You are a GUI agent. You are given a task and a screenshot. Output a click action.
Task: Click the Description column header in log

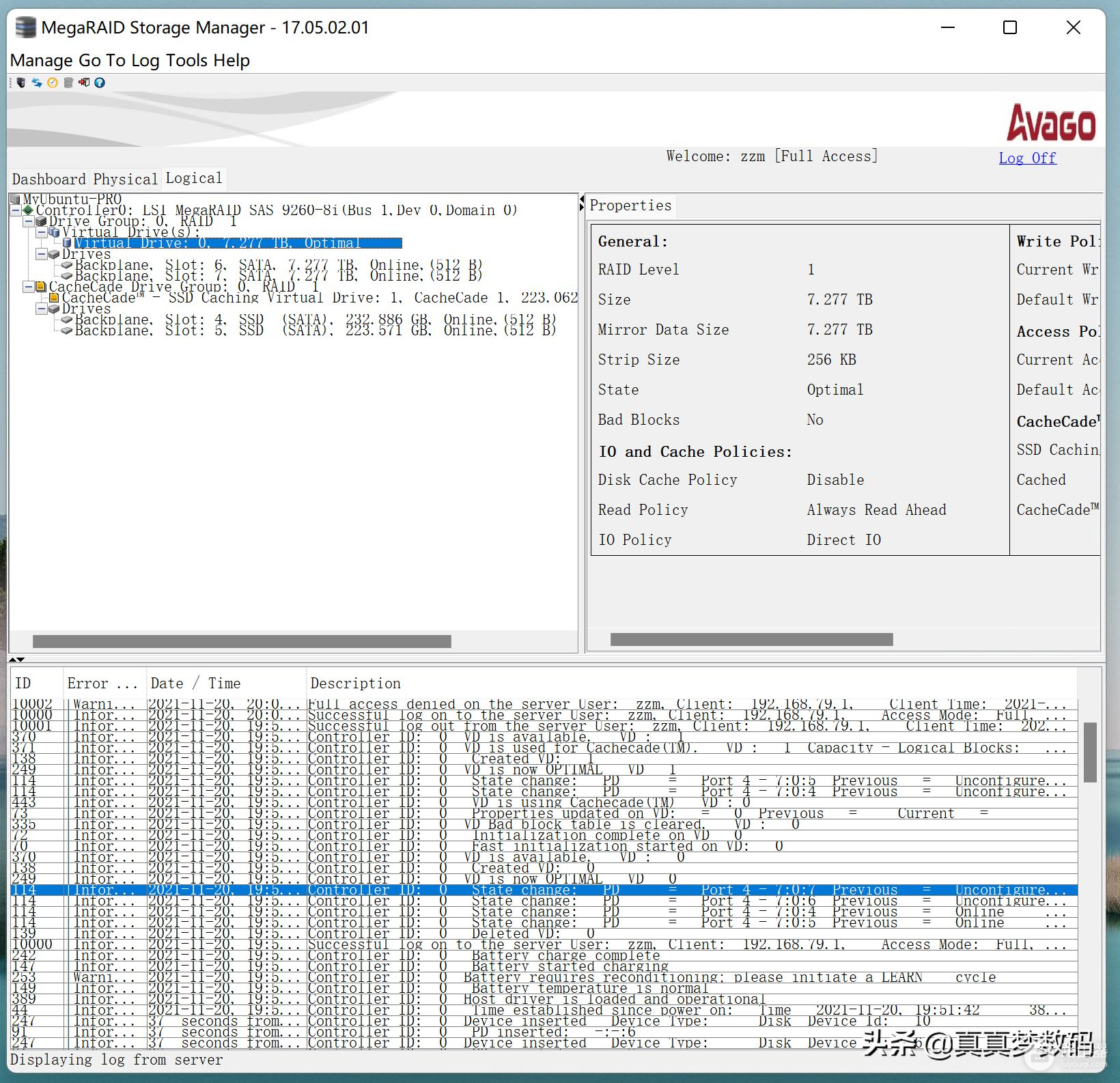tap(355, 684)
